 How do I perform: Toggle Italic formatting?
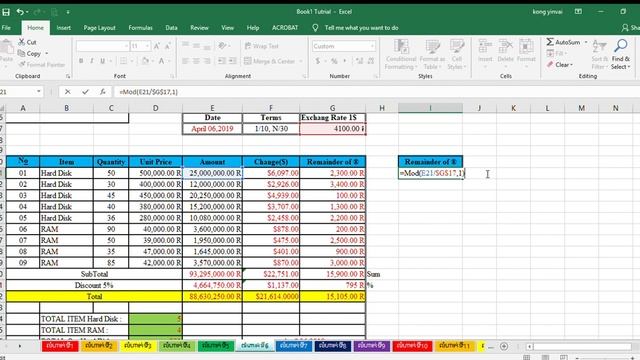[91, 61]
